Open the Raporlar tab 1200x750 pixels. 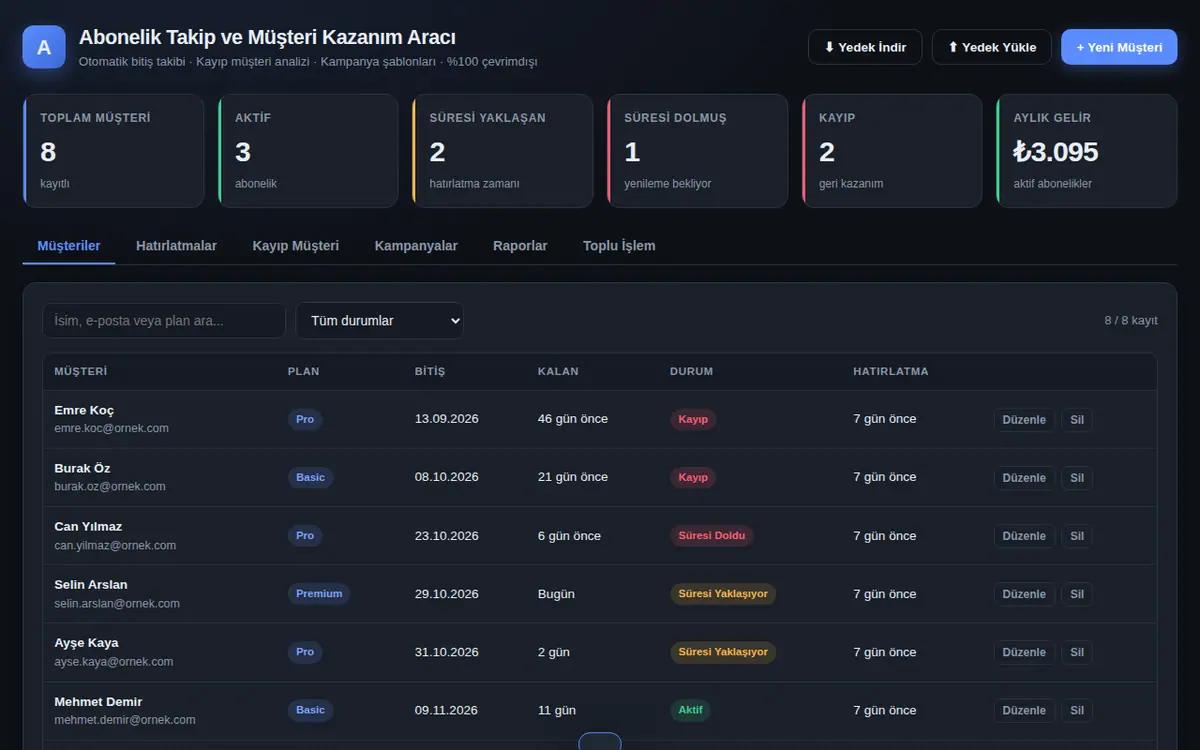(x=520, y=246)
